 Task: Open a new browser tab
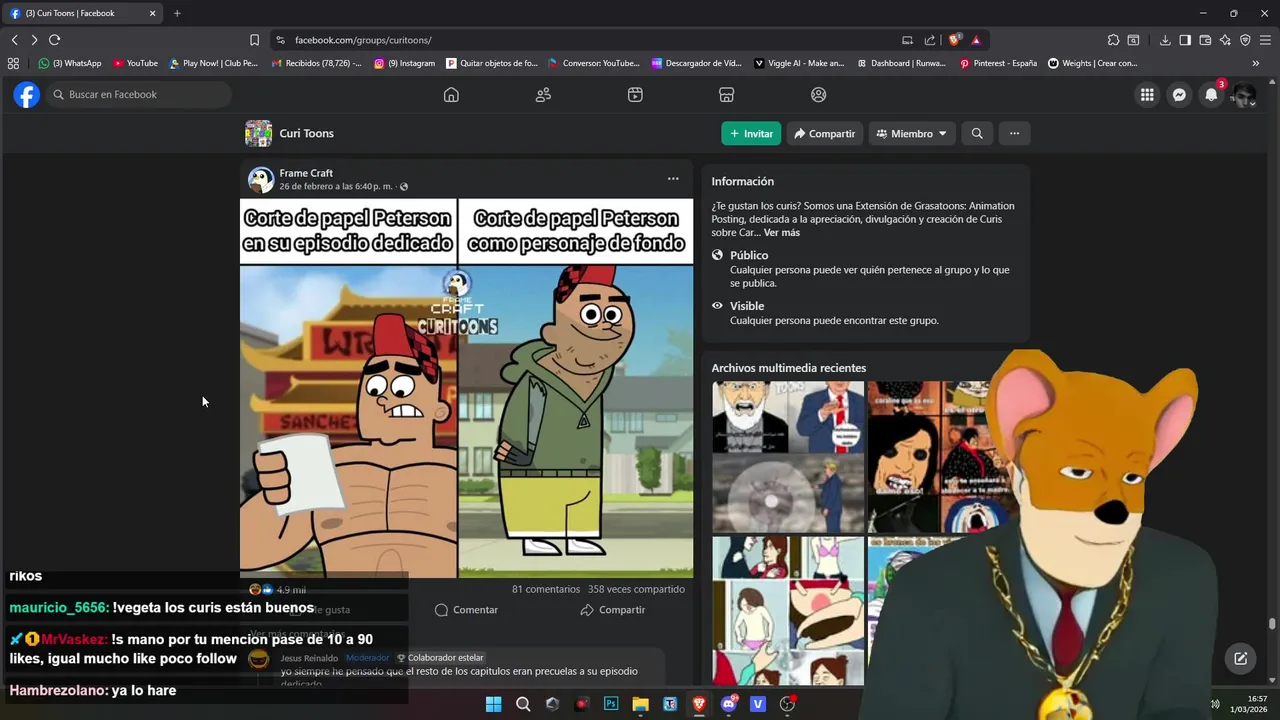click(x=177, y=13)
